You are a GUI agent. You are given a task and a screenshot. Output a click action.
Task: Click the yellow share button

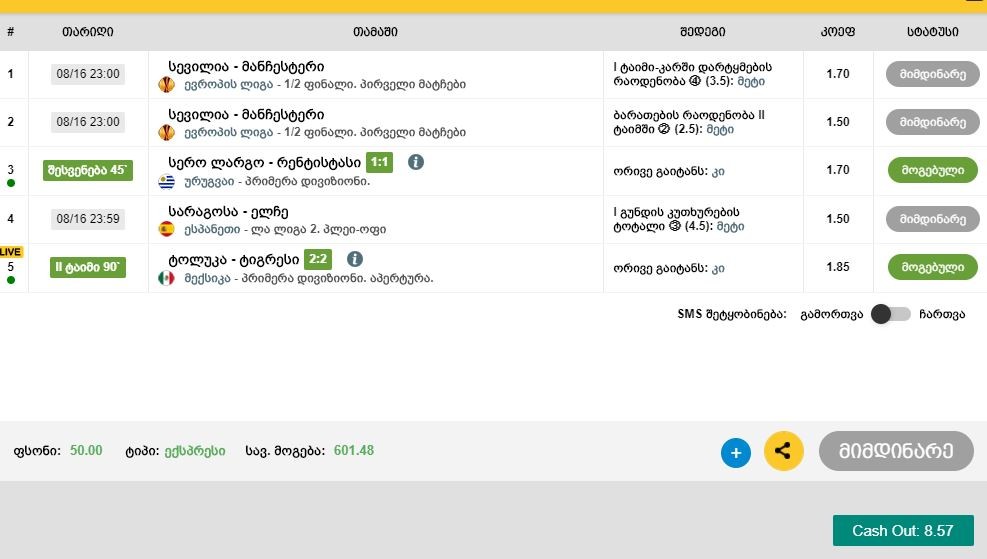pos(783,451)
